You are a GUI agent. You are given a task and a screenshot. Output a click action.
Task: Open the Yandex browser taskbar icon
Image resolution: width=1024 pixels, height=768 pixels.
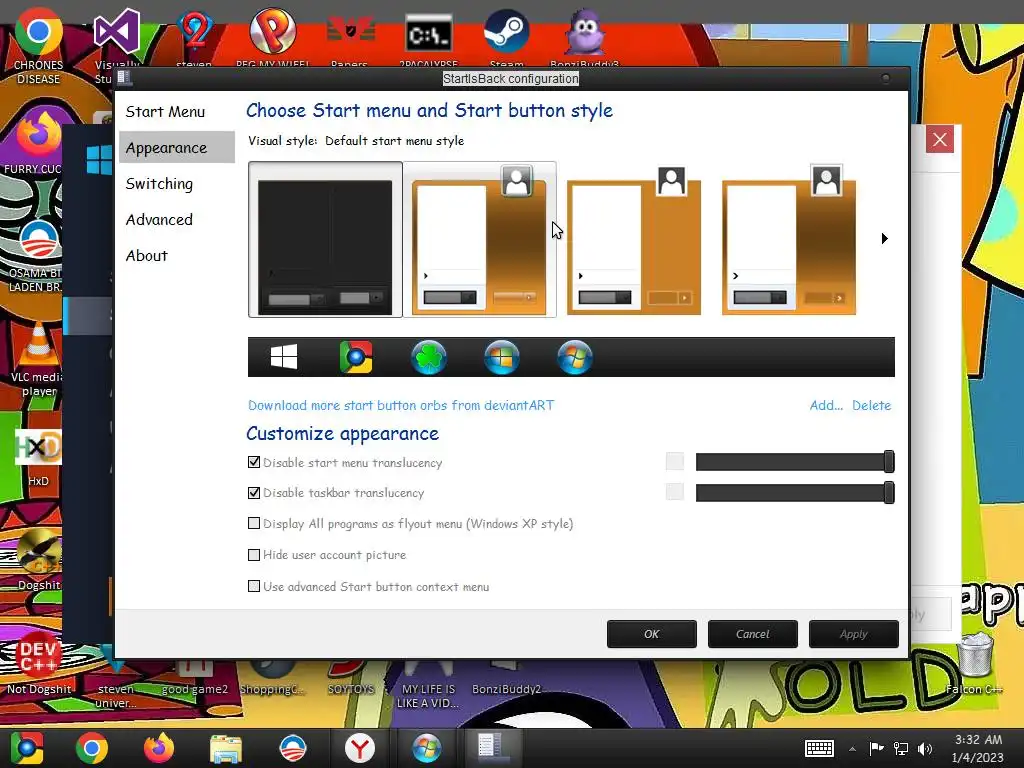point(359,748)
